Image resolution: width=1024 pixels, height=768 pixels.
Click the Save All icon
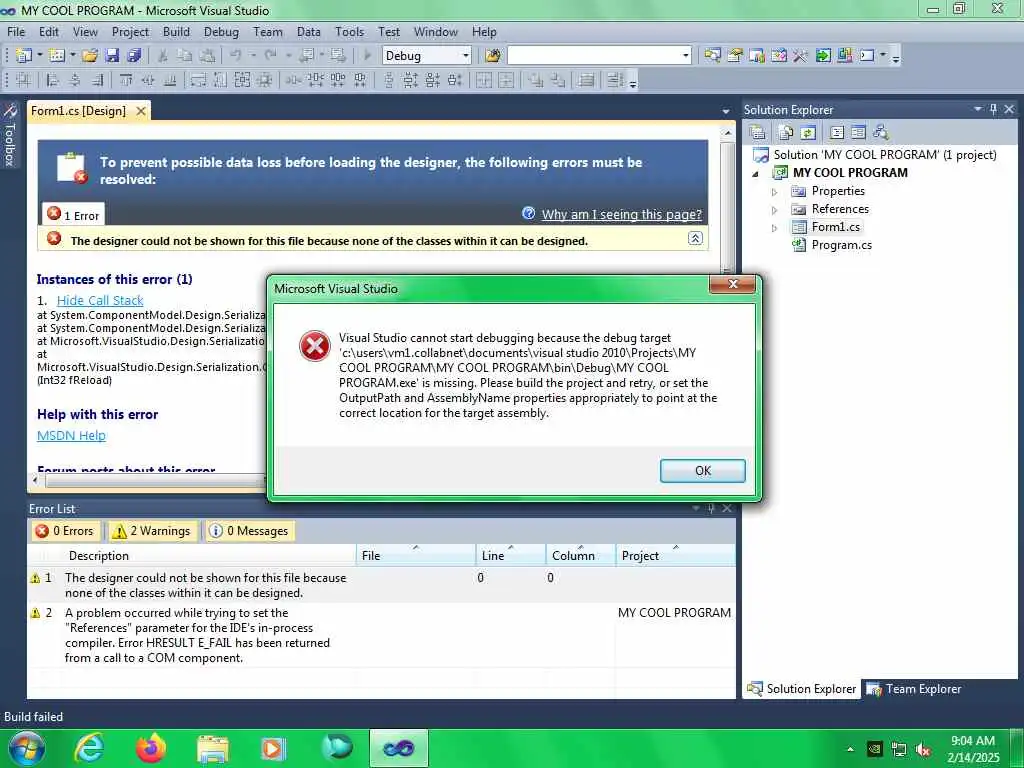(x=135, y=56)
